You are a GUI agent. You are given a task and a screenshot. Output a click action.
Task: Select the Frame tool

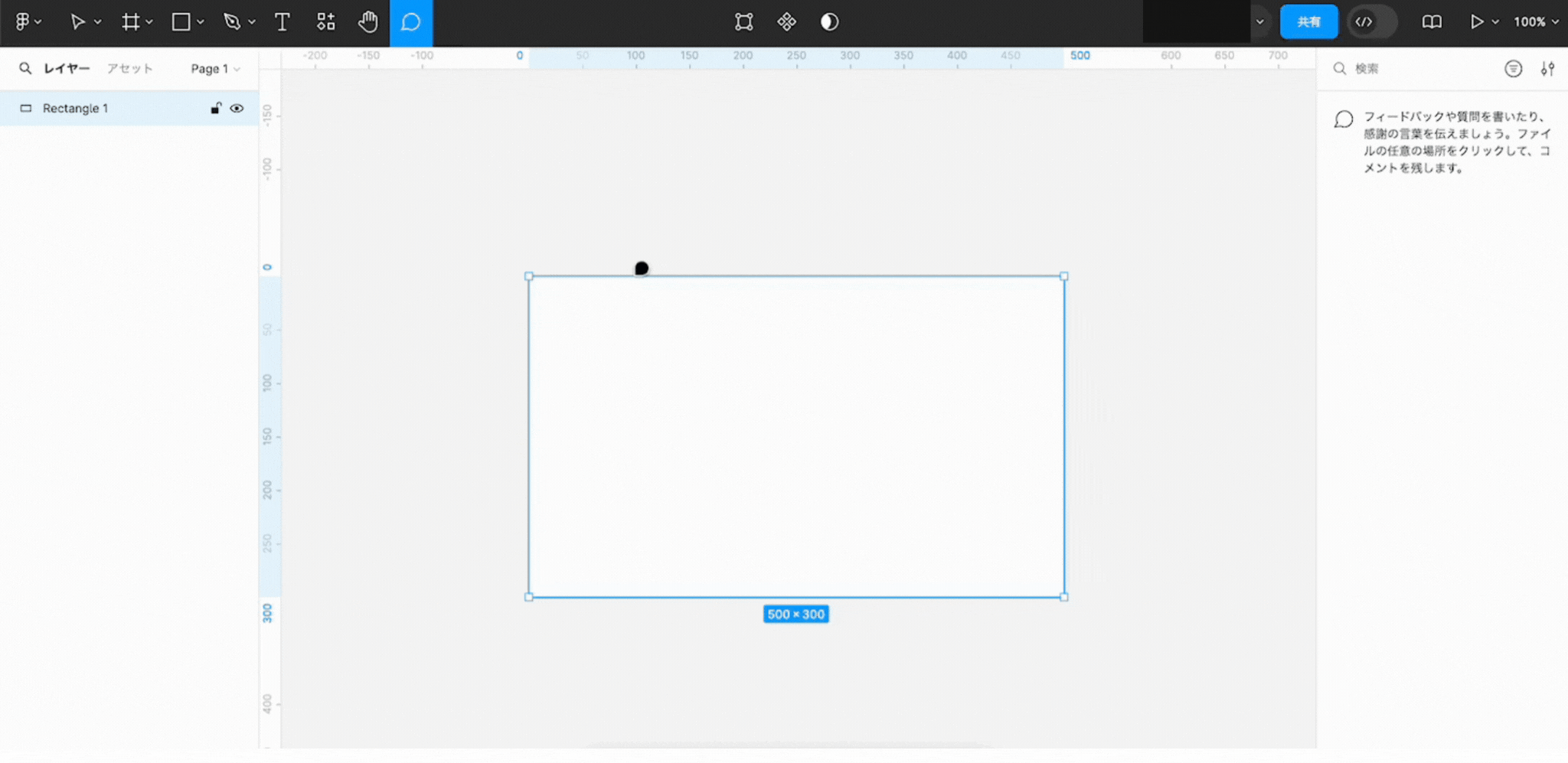pos(131,22)
